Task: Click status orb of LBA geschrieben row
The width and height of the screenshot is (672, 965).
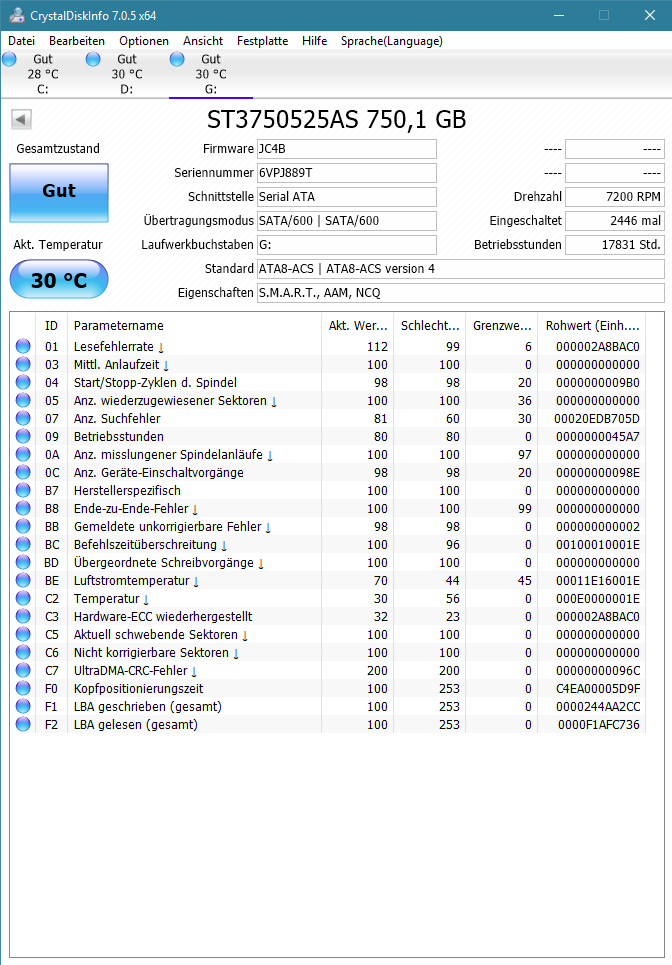Action: pyautogui.click(x=23, y=707)
